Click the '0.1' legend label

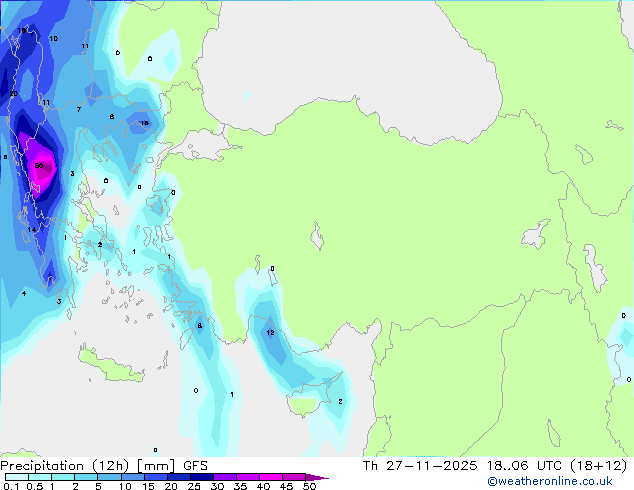[x=11, y=486]
